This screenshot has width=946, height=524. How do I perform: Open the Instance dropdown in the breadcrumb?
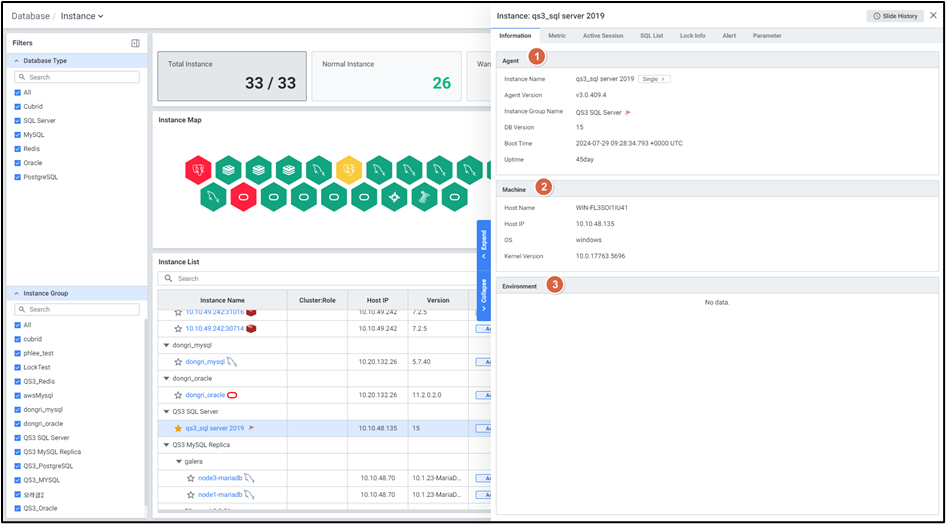coord(82,16)
